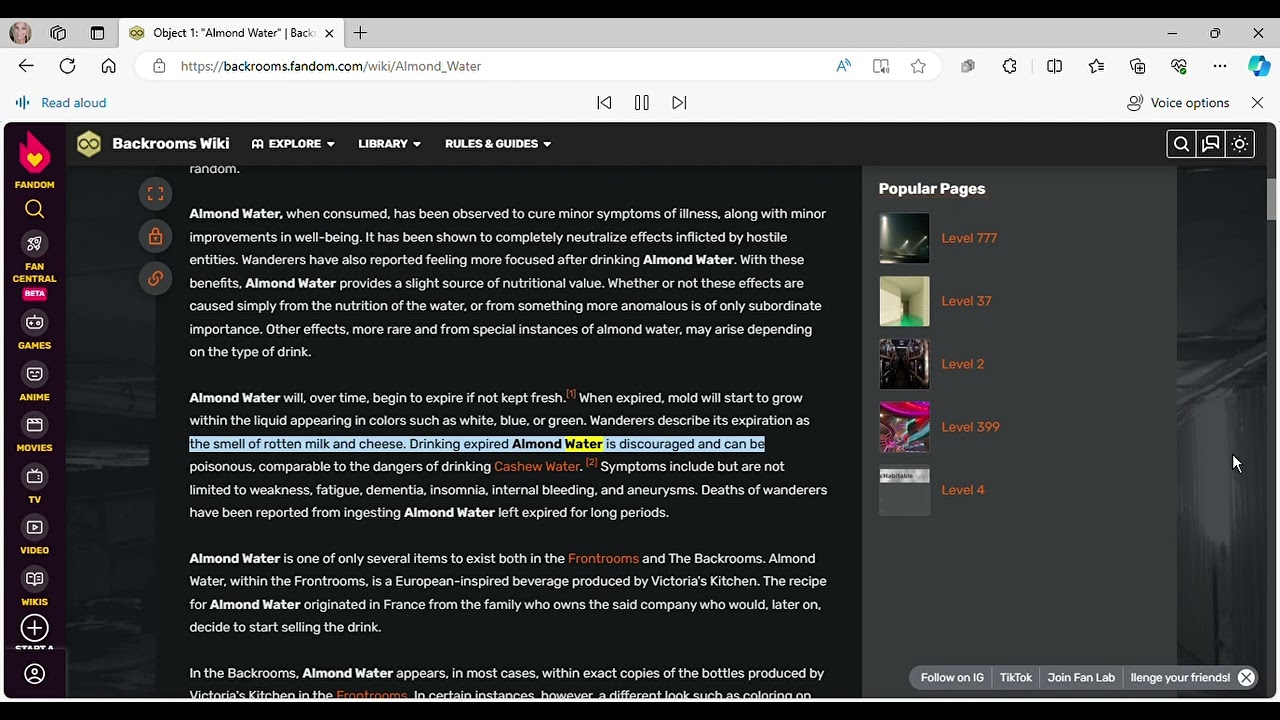Viewport: 1280px width, 720px height.
Task: Open Level 2 popular page
Action: 963,364
